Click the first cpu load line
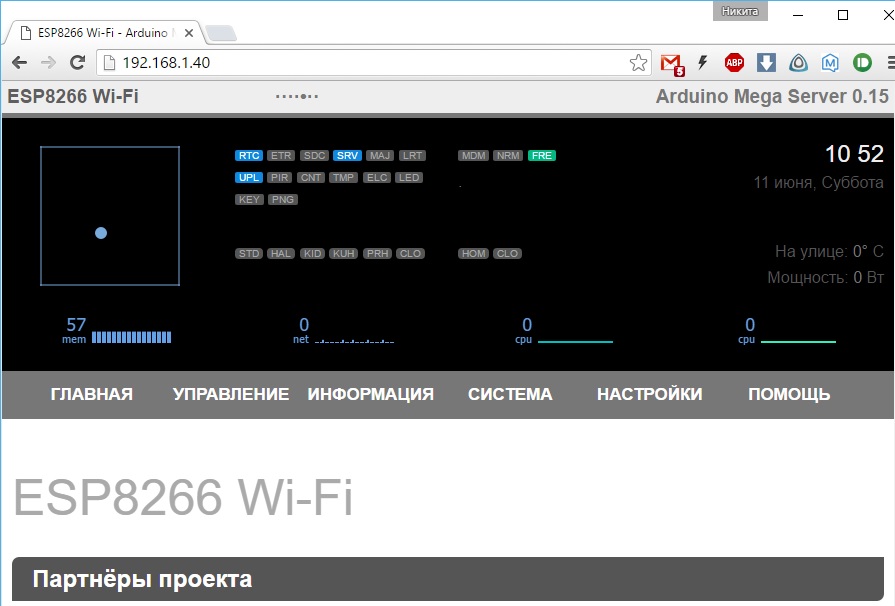Image resolution: width=895 pixels, height=606 pixels. click(x=575, y=342)
